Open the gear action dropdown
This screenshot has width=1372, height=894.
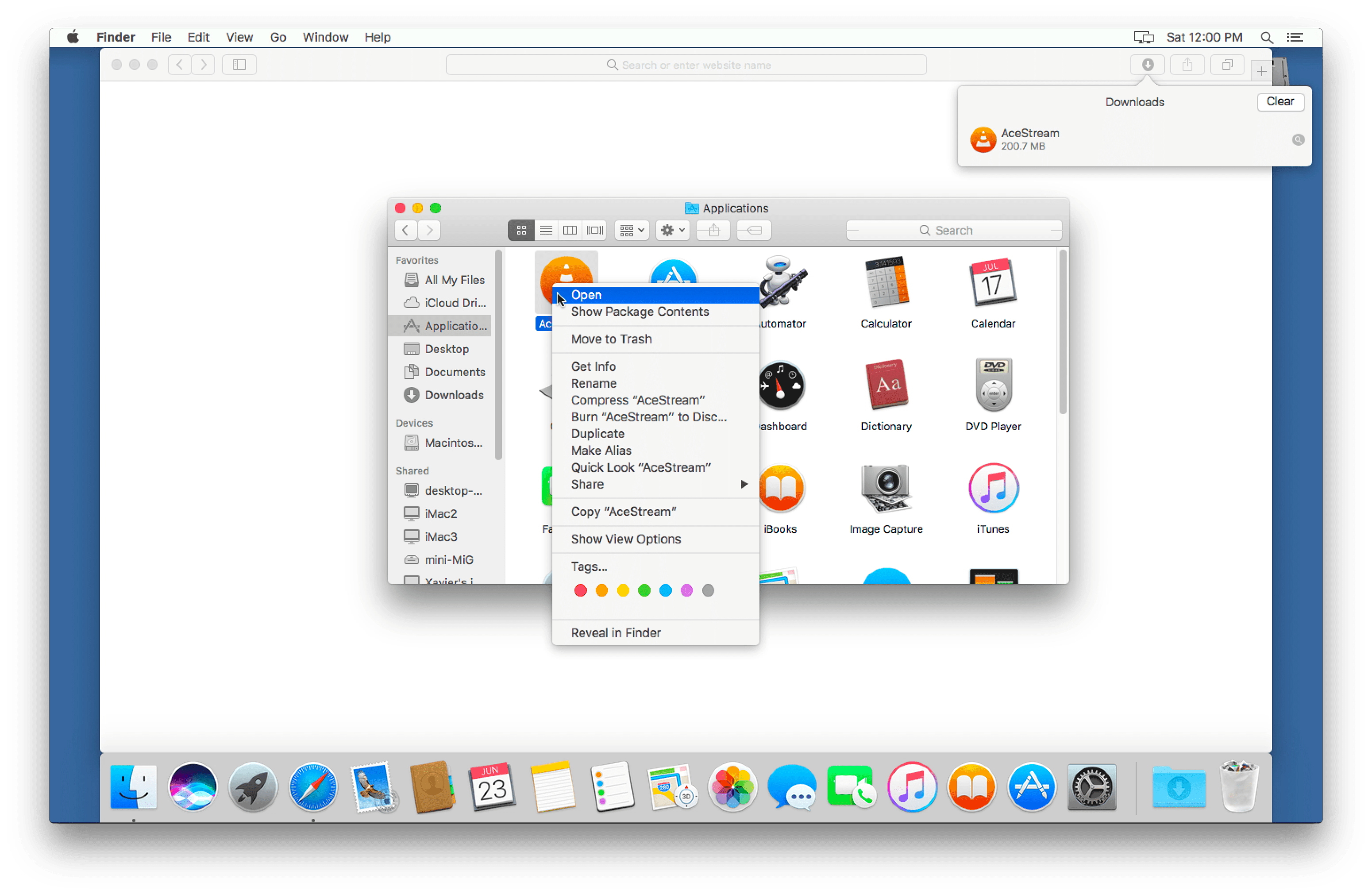(x=672, y=230)
